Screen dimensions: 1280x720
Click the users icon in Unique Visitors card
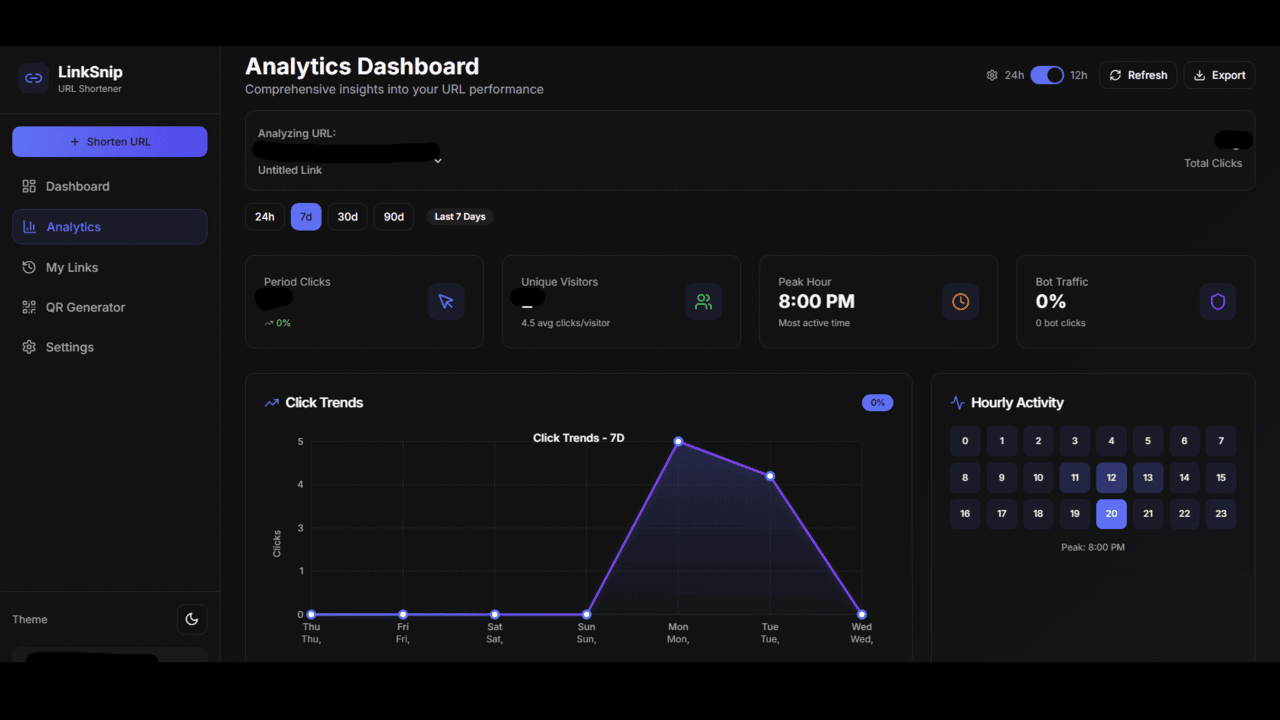point(704,301)
